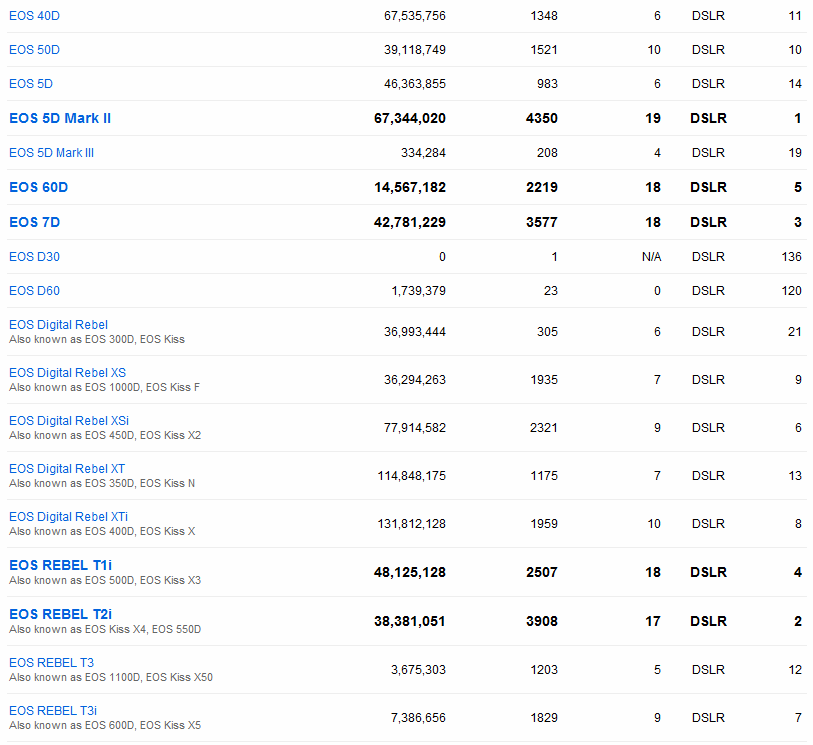
Task: Click the 1175 count cell
Action: pyautogui.click(x=544, y=476)
